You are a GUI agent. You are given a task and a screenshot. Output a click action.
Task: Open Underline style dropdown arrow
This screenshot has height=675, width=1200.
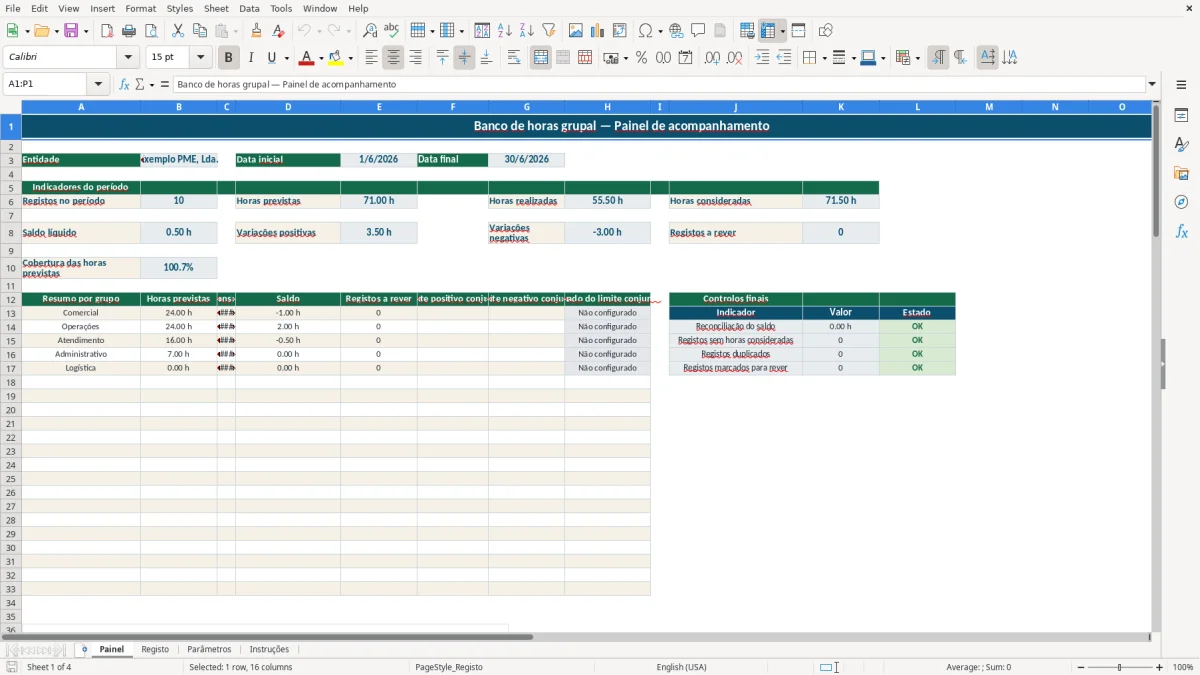[286, 58]
